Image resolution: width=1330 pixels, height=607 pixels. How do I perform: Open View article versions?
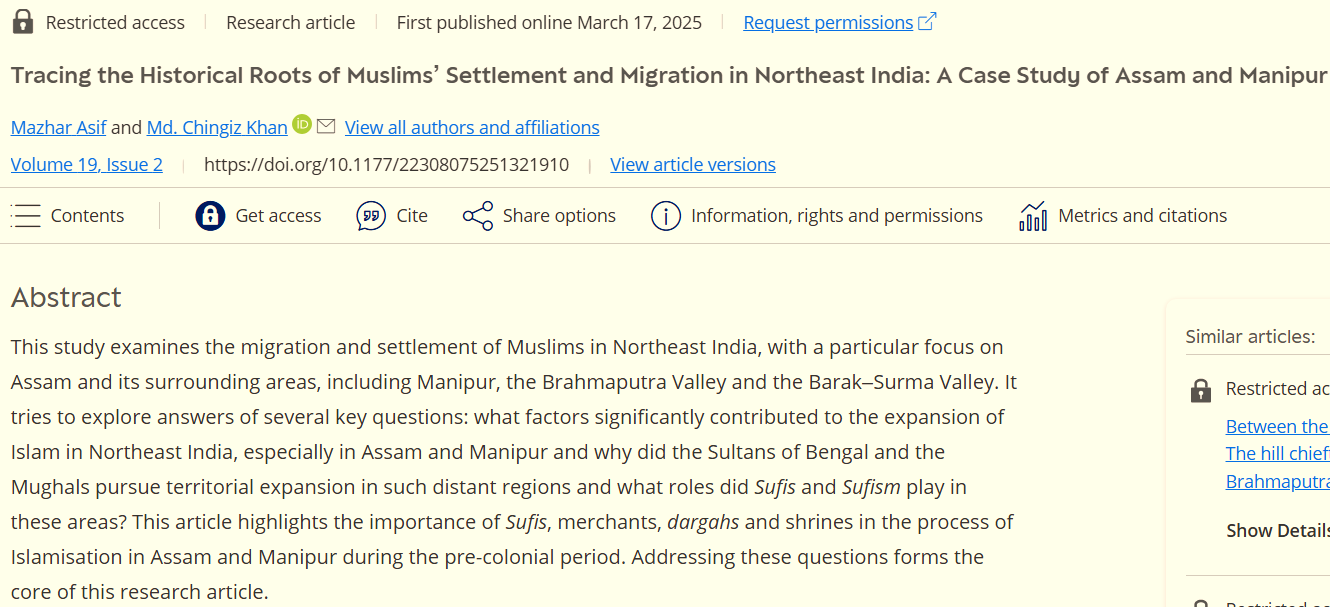click(x=693, y=165)
